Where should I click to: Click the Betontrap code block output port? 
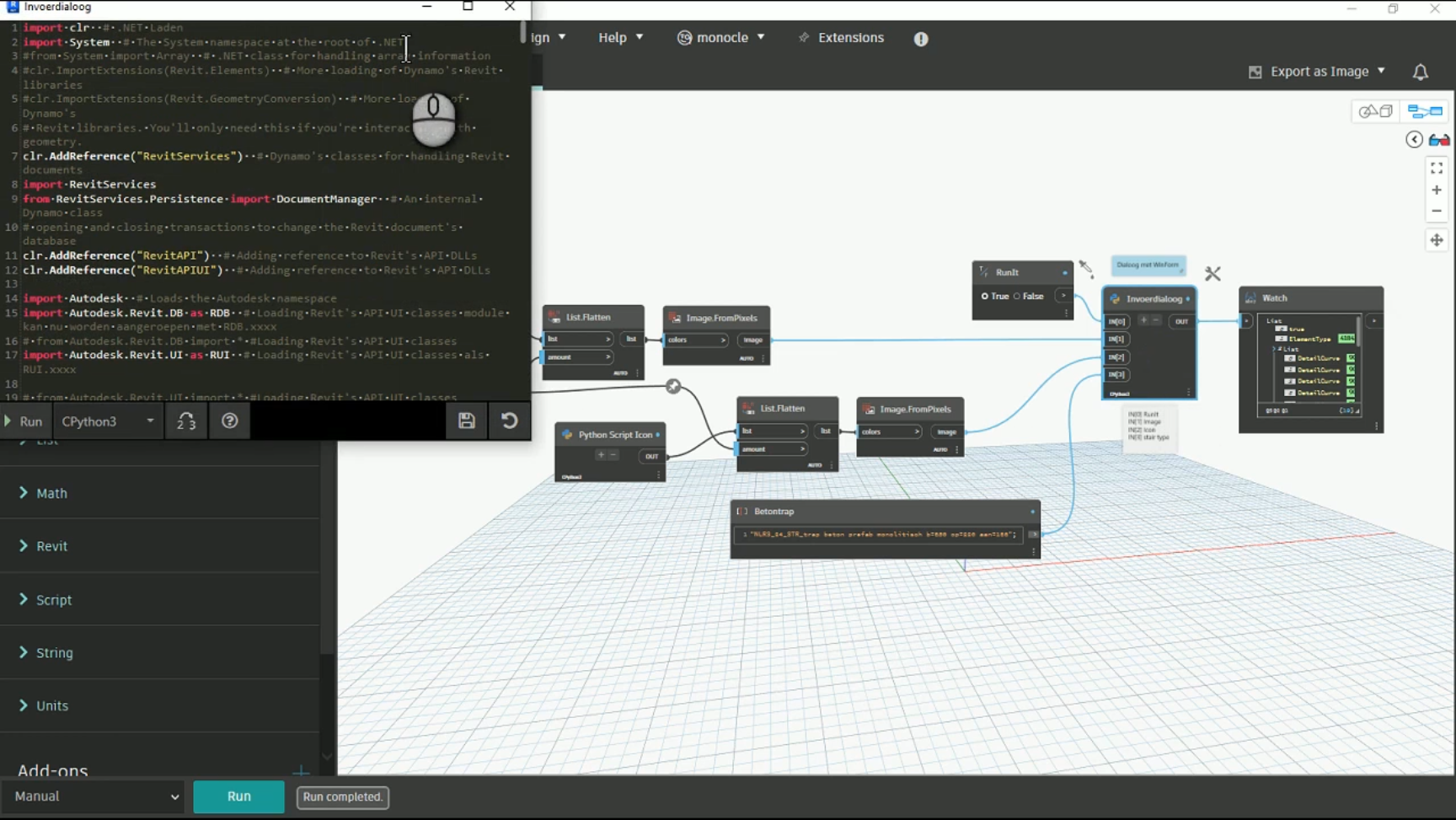click(1033, 534)
